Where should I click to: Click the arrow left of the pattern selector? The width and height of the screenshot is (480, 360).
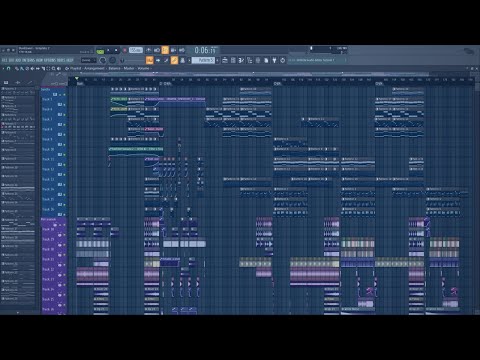click(189, 60)
